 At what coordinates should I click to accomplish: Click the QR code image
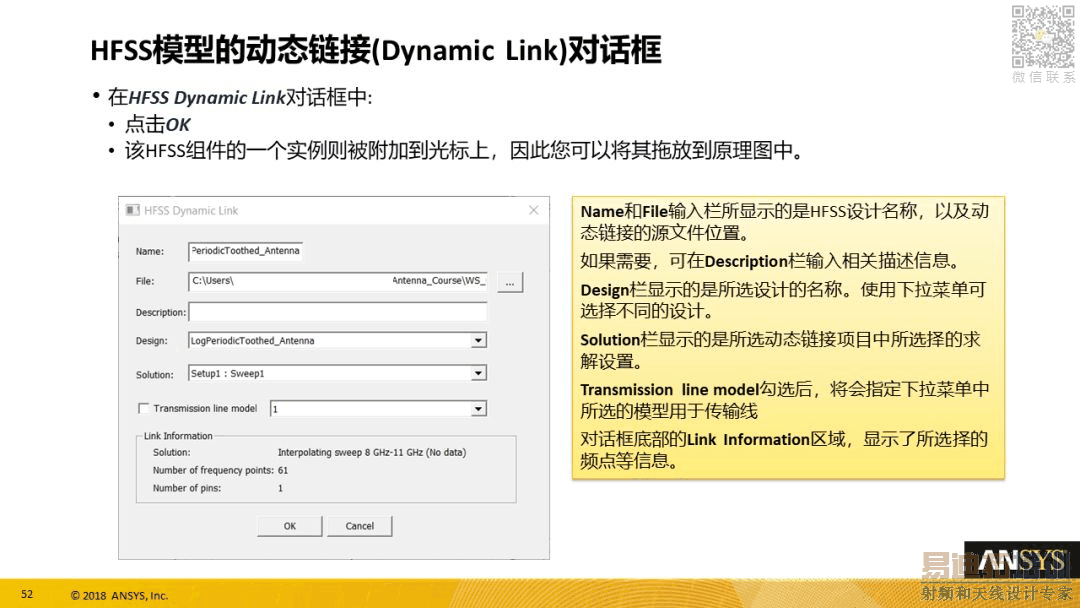1043,36
